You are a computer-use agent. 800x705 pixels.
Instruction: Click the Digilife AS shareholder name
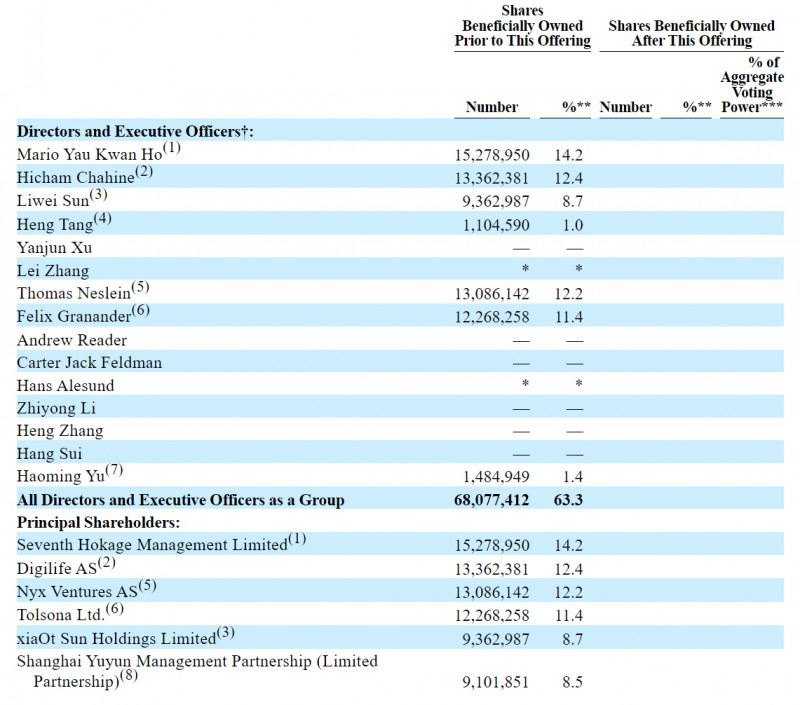tap(57, 568)
